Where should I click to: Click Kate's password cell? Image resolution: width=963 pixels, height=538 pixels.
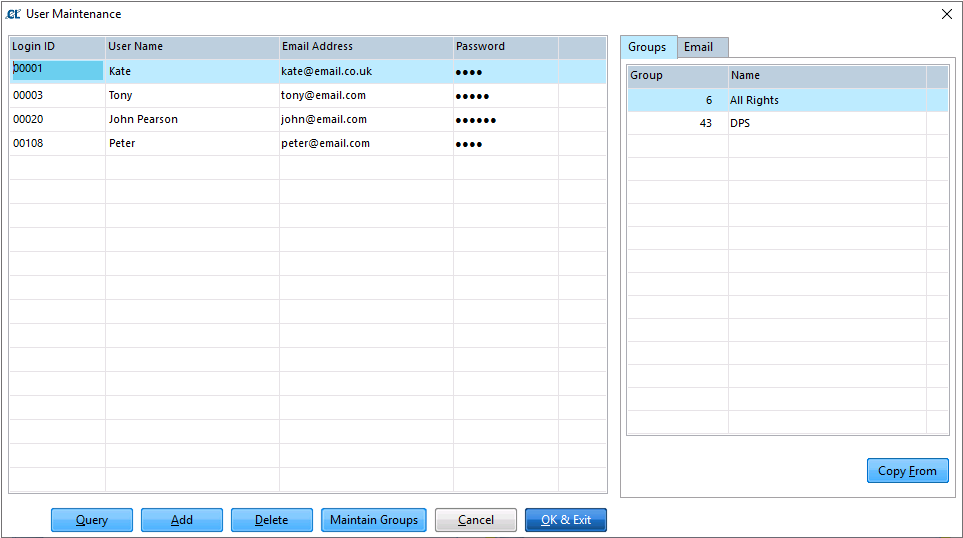tap(505, 72)
